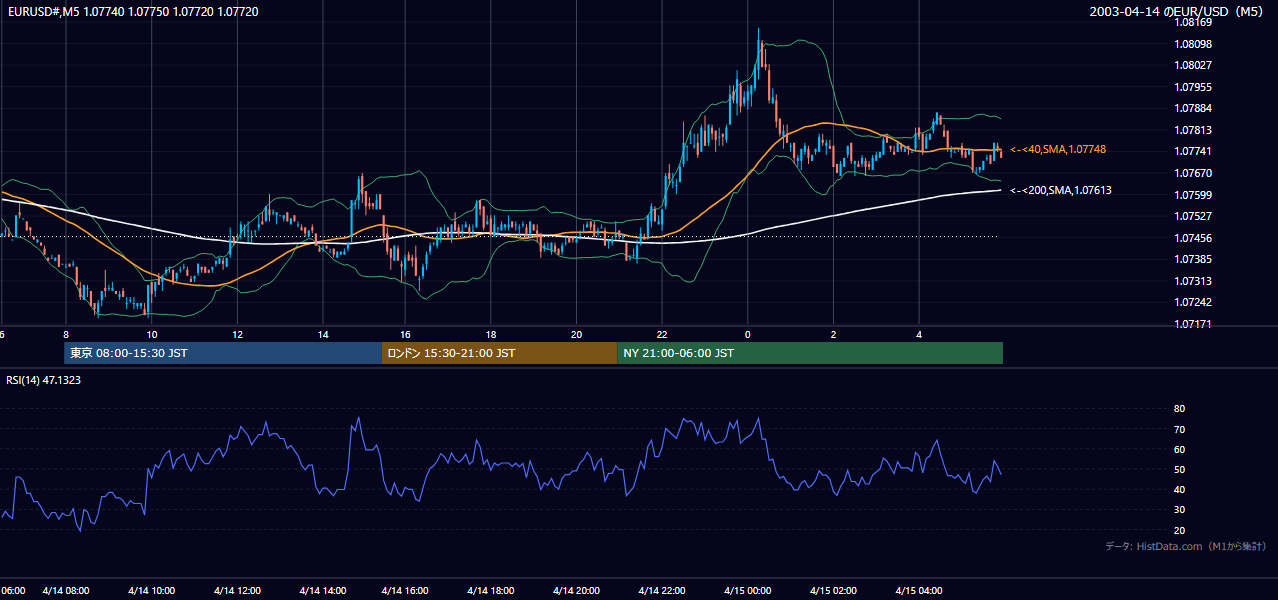Click the 4/15 02:00 bottom time label
This screenshot has width=1278, height=600.
coord(833,591)
